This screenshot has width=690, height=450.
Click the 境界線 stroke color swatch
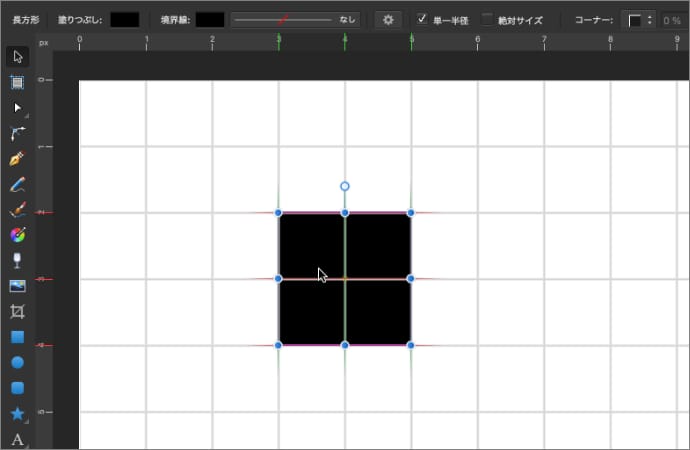coord(210,19)
